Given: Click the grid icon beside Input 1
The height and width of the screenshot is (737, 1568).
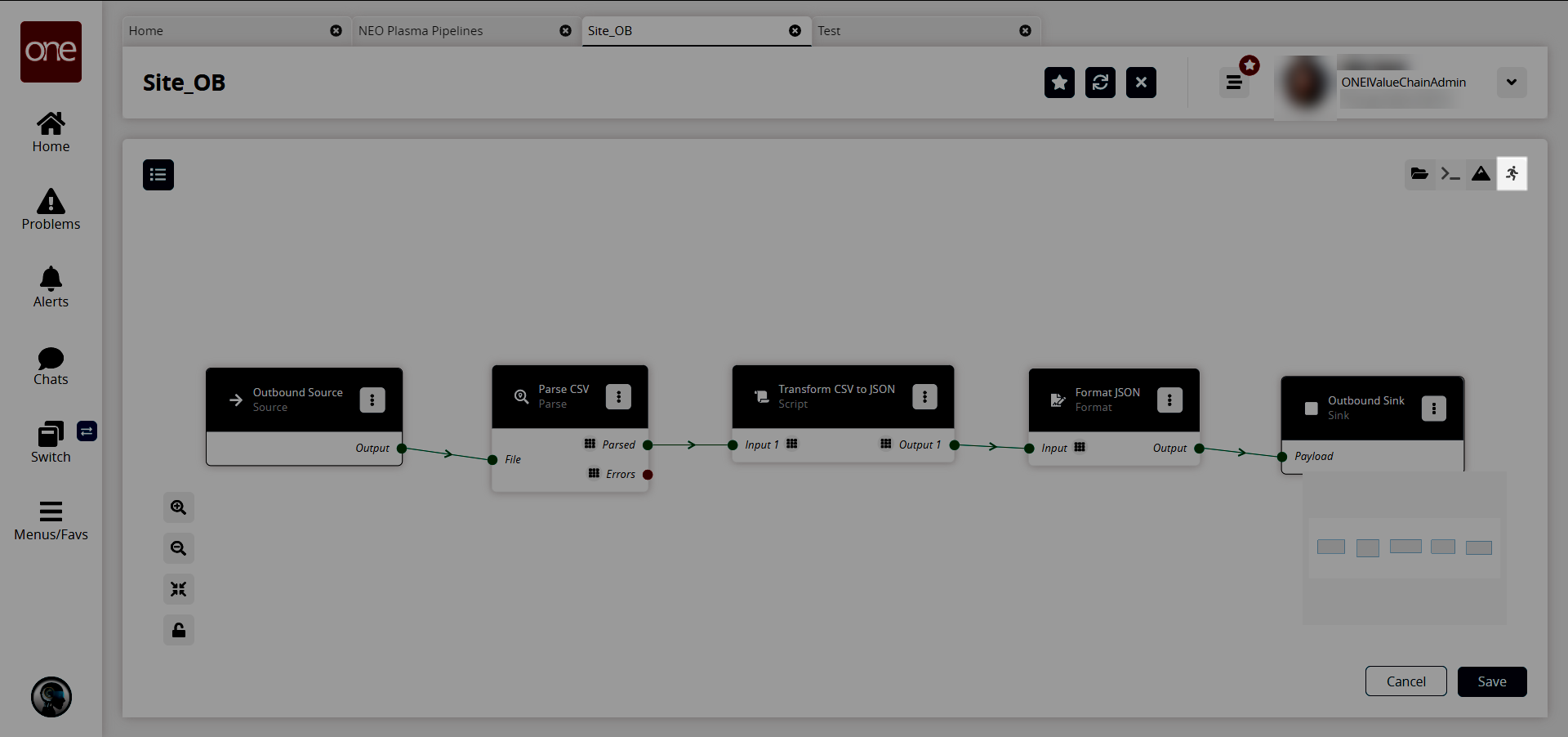Looking at the screenshot, I should pos(791,444).
